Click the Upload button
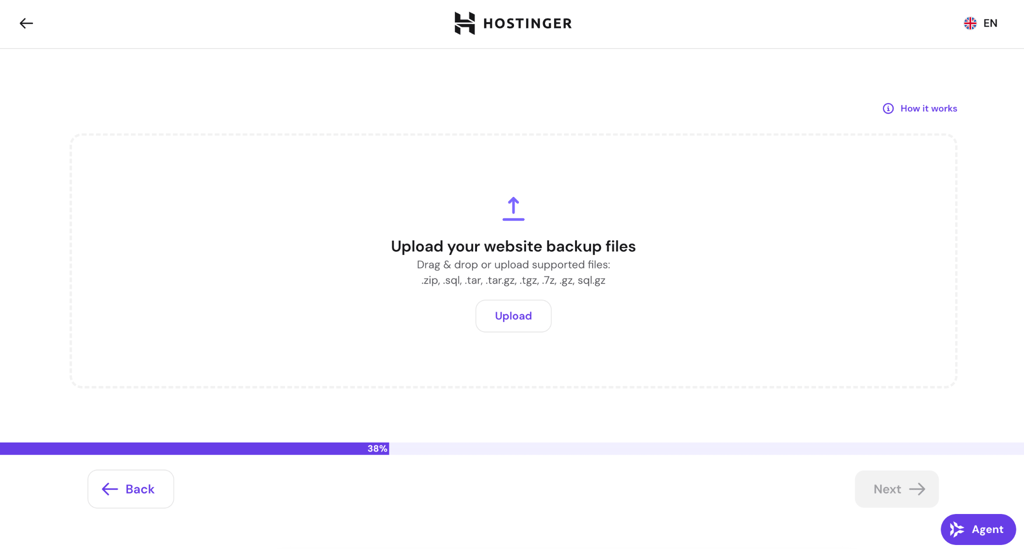The width and height of the screenshot is (1024, 549). pyautogui.click(x=513, y=316)
